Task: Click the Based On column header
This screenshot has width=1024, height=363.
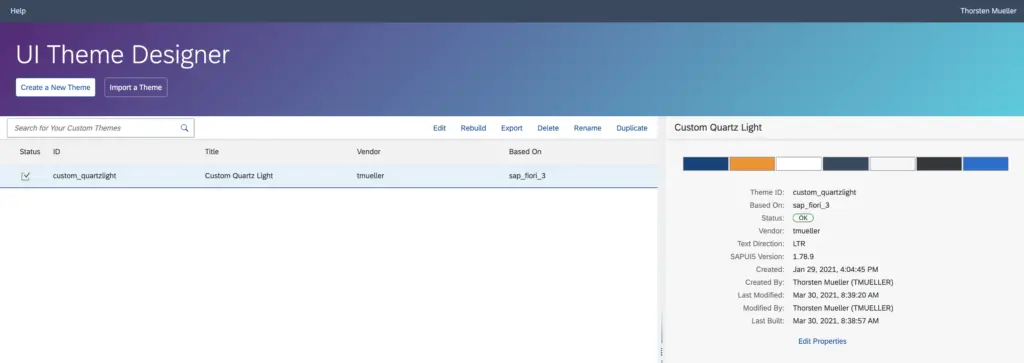Action: [525, 151]
